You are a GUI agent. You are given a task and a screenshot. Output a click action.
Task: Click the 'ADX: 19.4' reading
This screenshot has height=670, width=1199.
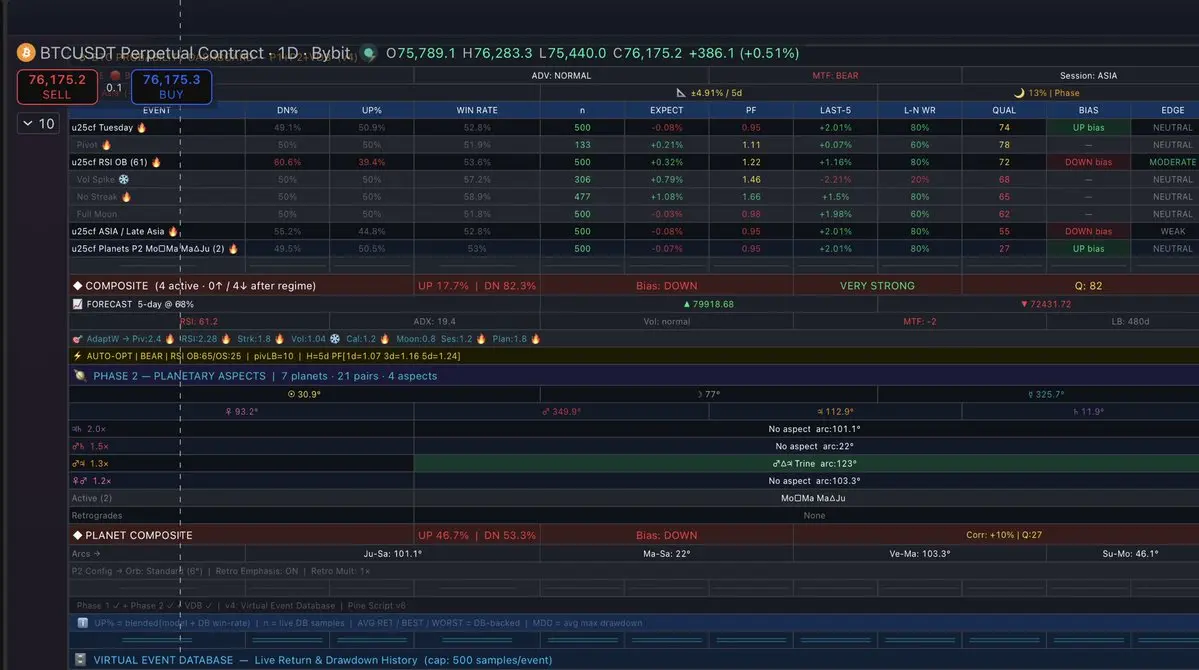434,321
